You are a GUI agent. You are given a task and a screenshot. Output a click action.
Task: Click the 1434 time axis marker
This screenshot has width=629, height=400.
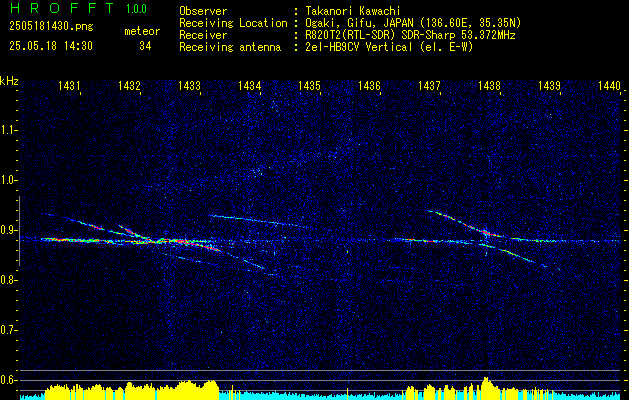click(249, 85)
